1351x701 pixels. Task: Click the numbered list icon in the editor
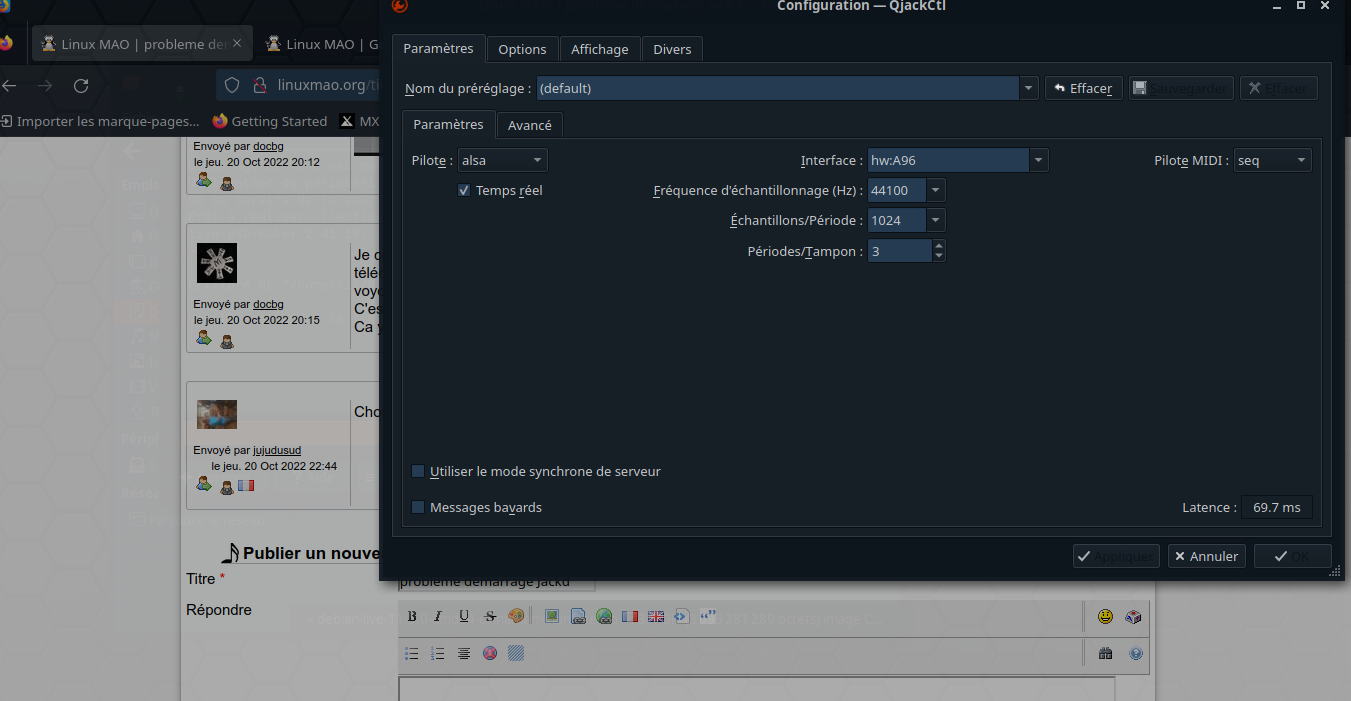(437, 653)
